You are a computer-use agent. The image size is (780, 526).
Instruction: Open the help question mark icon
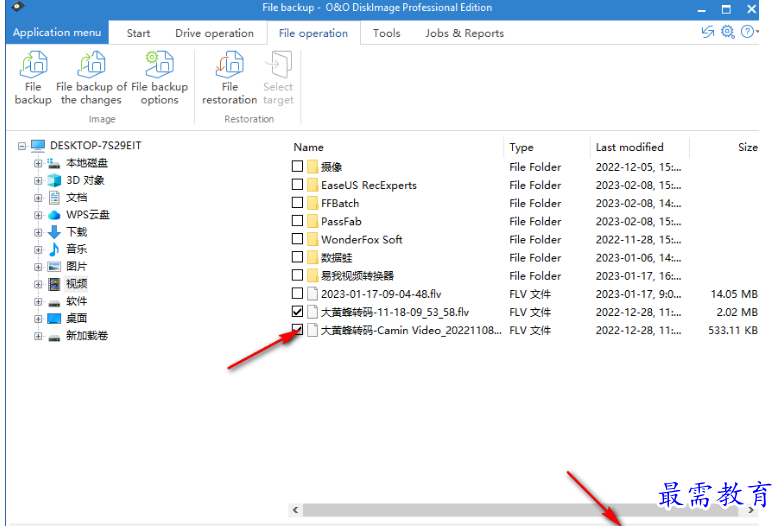[747, 32]
